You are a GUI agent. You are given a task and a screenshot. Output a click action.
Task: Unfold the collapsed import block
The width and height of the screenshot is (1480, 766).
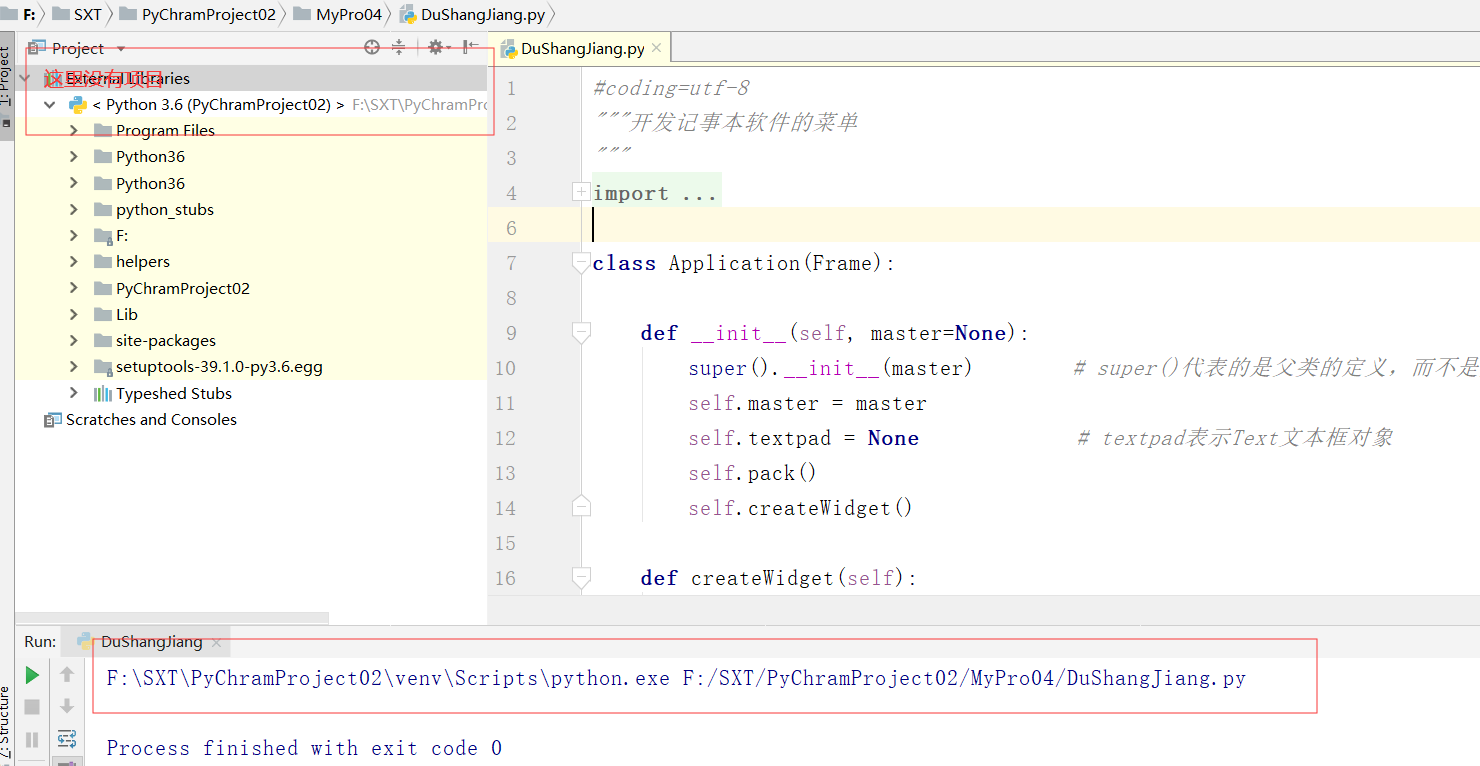pos(581,192)
